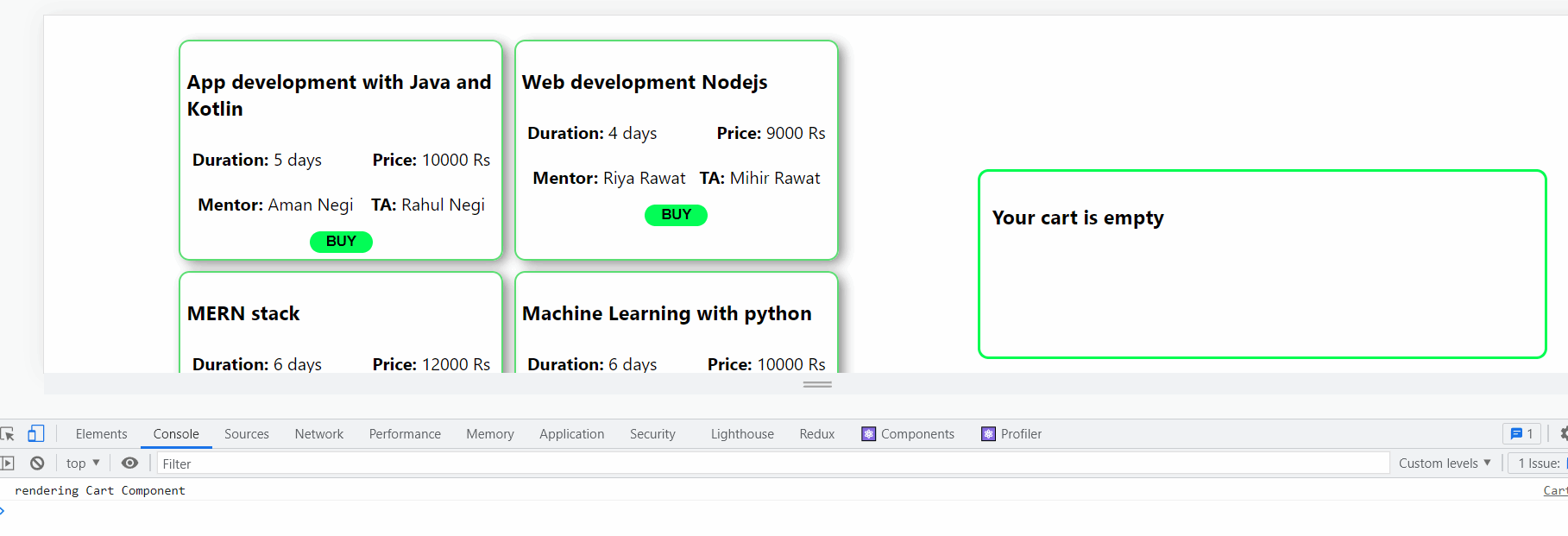Activate the inspect element picker icon
This screenshot has width=1568, height=536.
(8, 434)
